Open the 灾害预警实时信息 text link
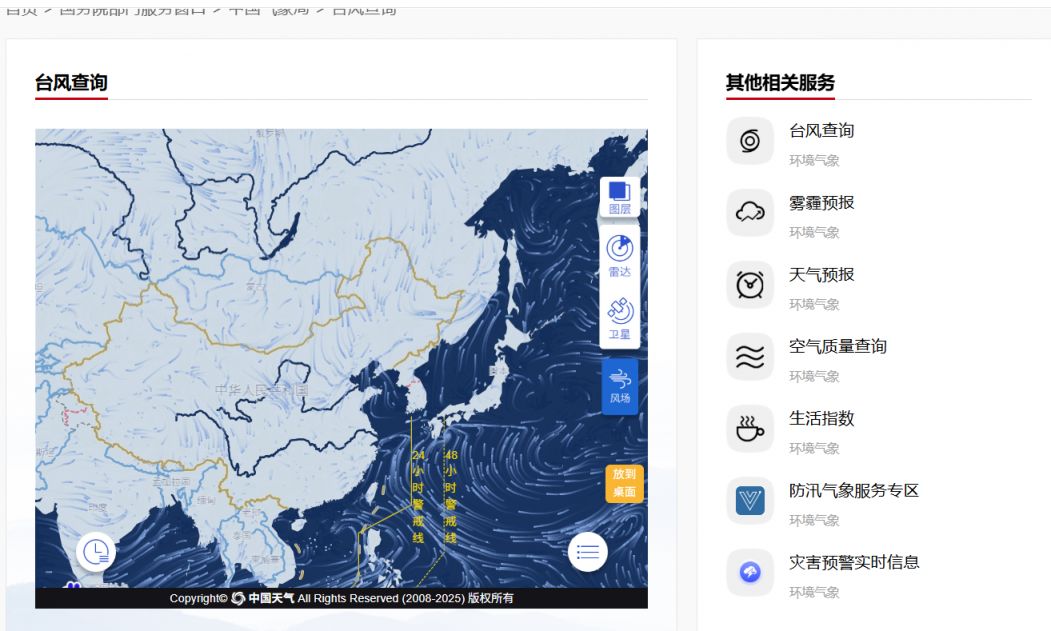 coord(854,562)
